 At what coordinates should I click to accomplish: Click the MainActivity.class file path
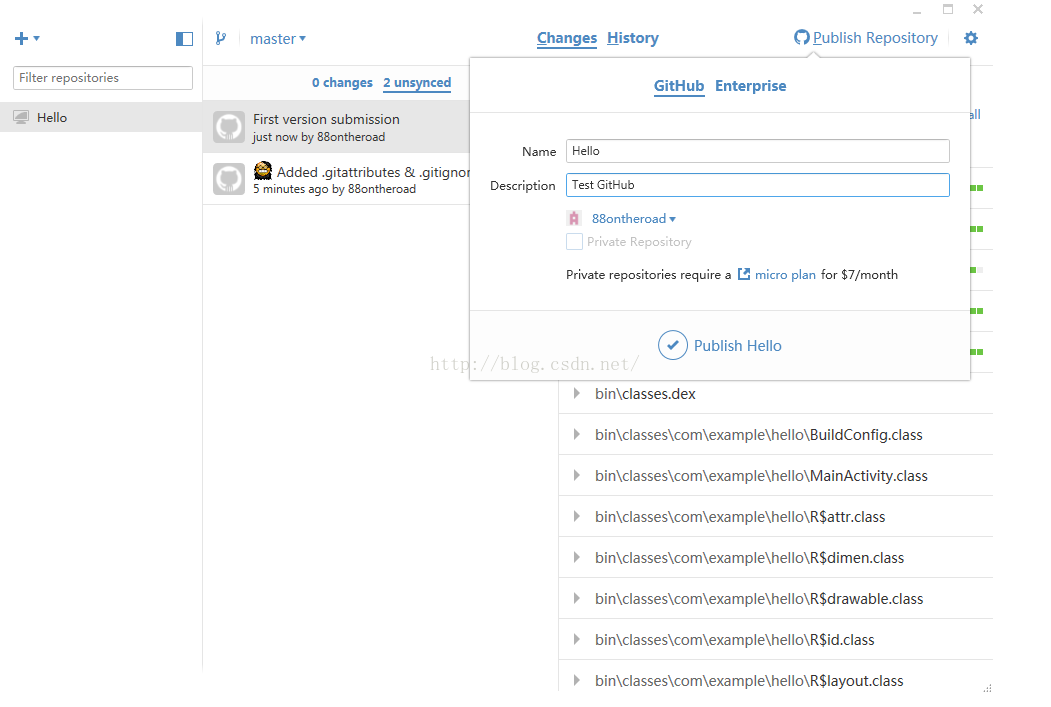761,476
